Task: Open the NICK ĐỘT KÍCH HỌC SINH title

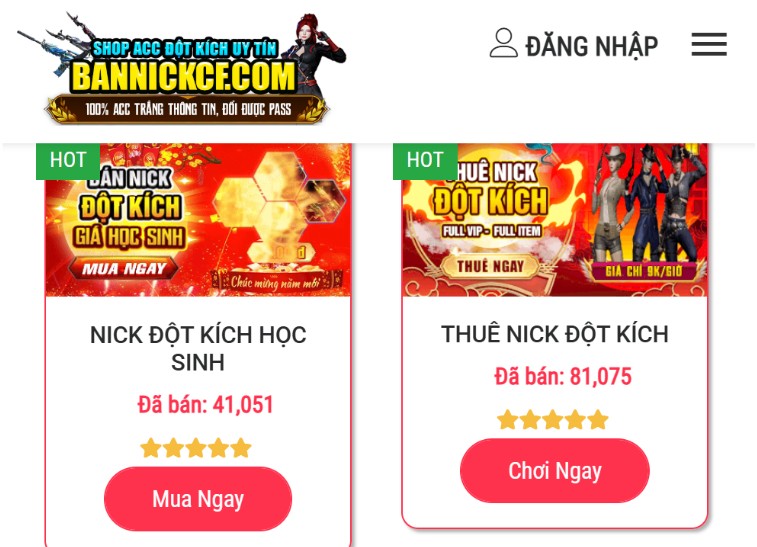Action: tap(198, 348)
